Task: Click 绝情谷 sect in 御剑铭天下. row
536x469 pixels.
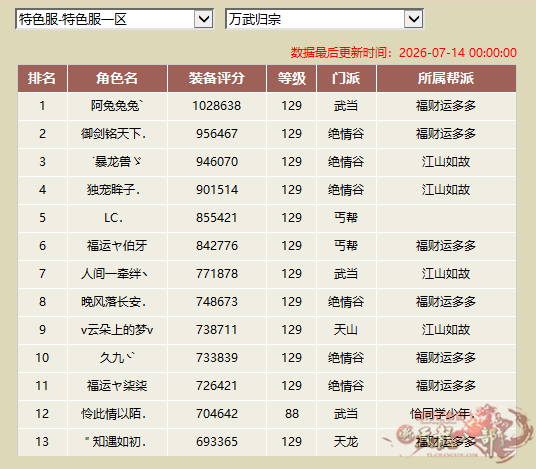Action: click(x=346, y=134)
